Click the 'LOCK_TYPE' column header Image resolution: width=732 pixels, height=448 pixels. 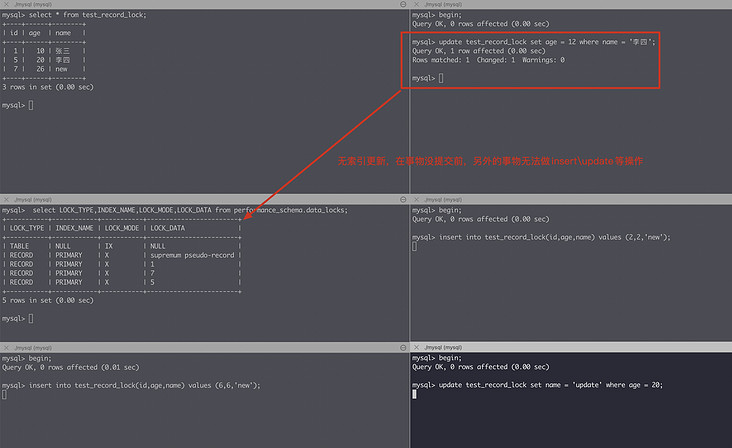pyautogui.click(x=27, y=228)
